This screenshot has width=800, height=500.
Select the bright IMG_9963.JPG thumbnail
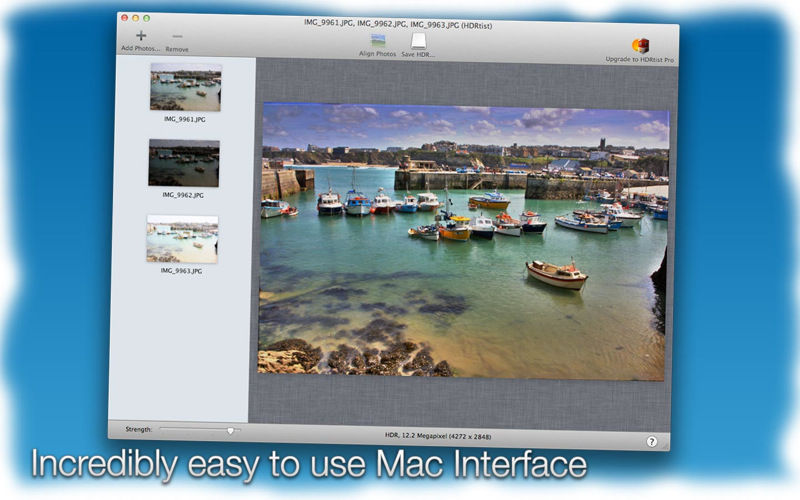pyautogui.click(x=182, y=239)
